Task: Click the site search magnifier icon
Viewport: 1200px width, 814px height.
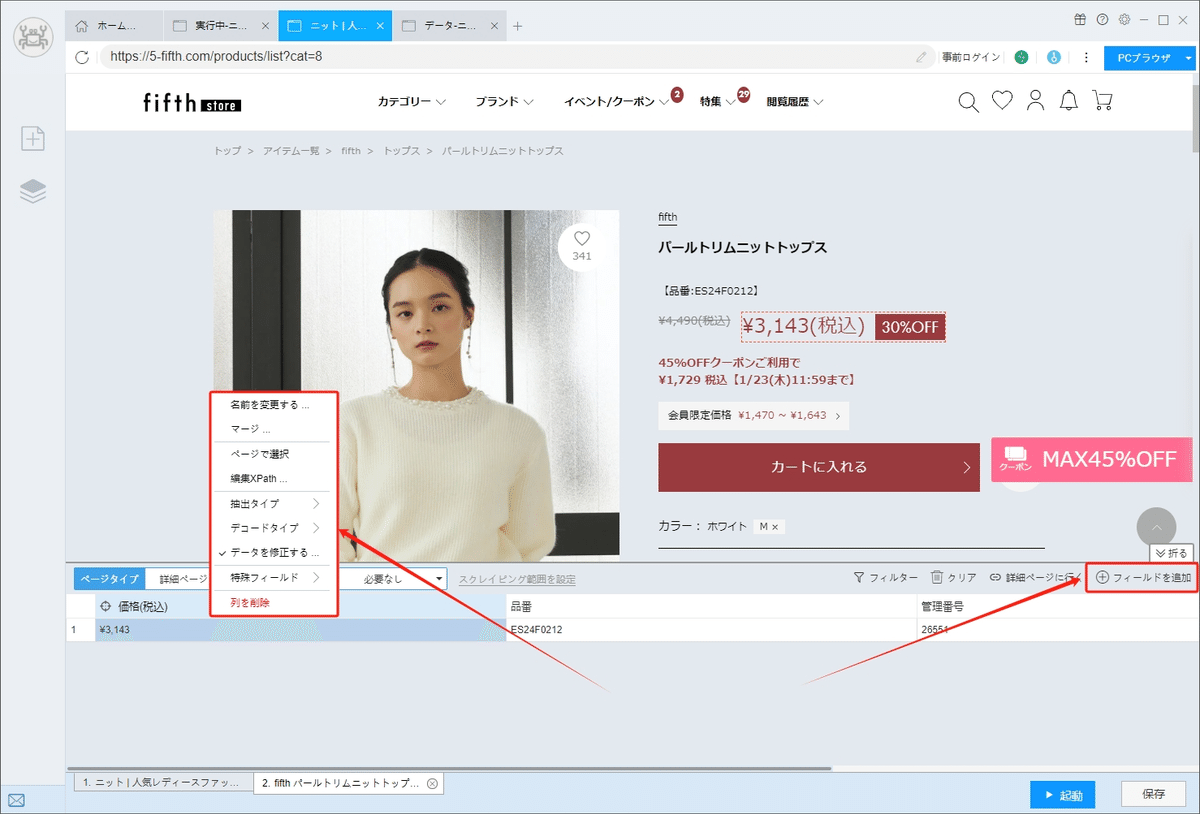Action: (x=968, y=101)
